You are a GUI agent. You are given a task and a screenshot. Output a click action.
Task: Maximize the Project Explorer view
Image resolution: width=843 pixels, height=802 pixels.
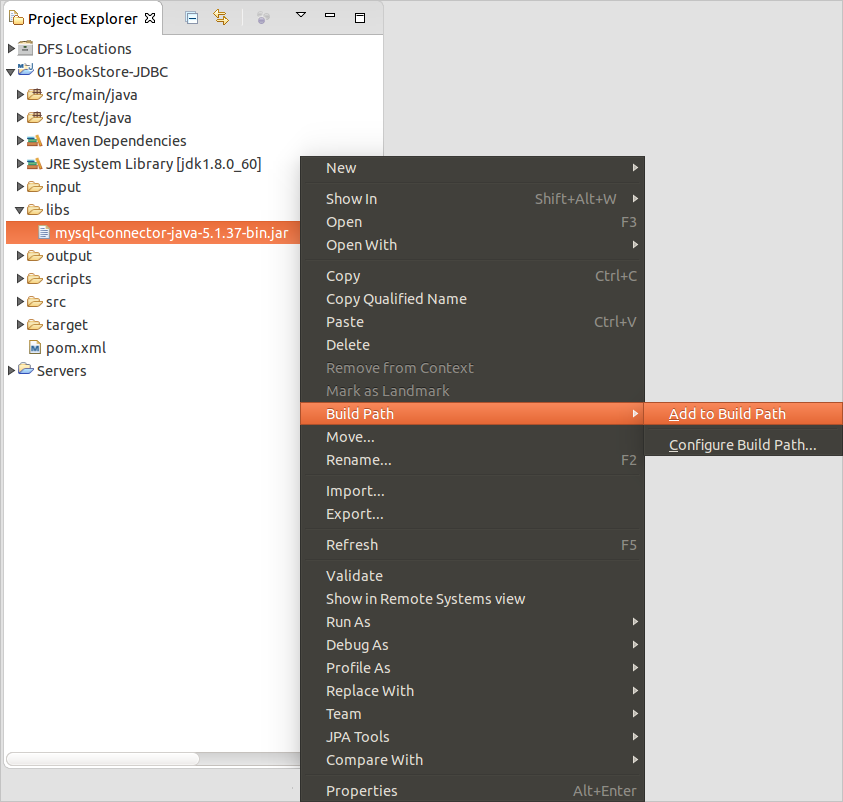click(360, 18)
